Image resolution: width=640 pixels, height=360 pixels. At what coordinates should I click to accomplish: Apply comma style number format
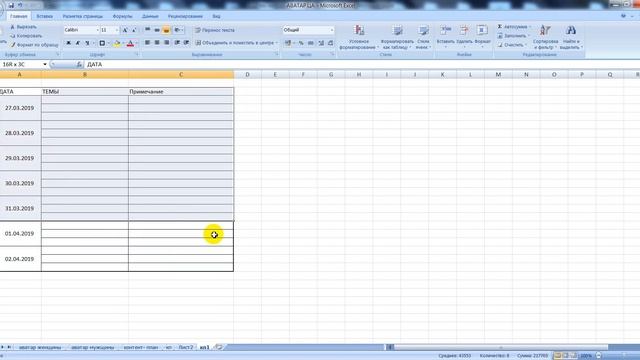pyautogui.click(x=311, y=43)
